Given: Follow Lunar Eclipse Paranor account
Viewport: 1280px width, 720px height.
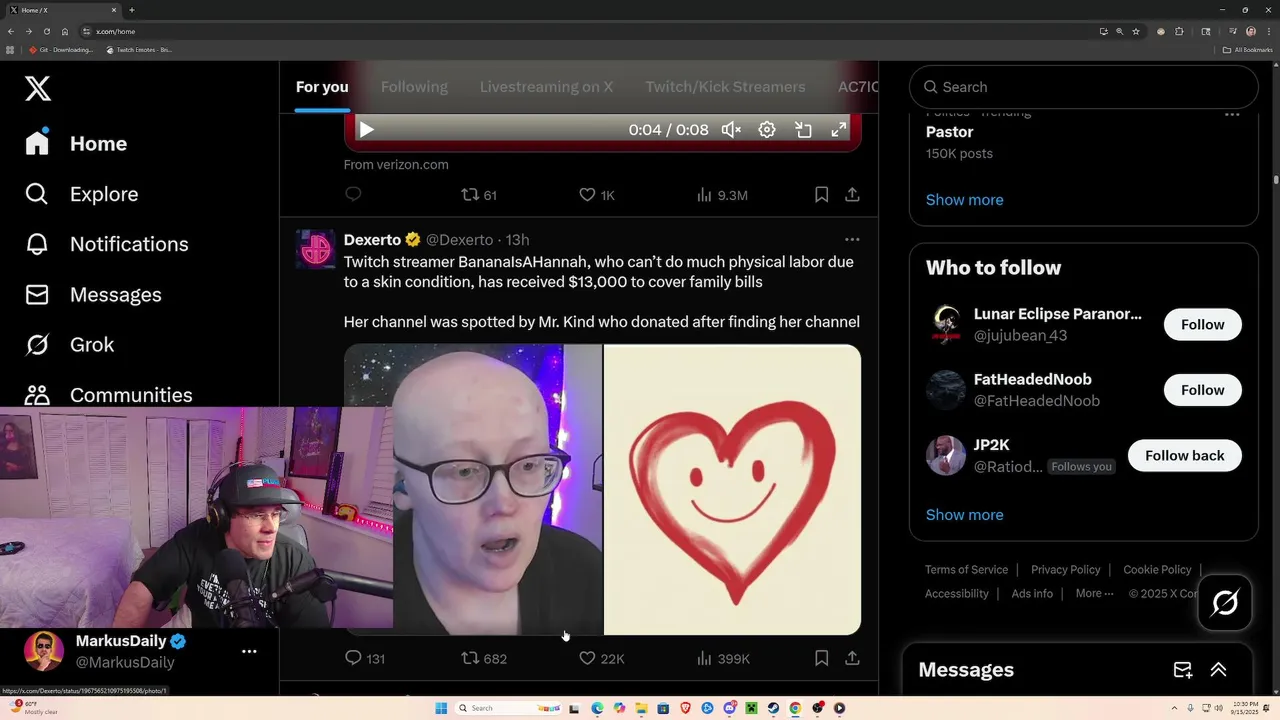Looking at the screenshot, I should tap(1202, 324).
